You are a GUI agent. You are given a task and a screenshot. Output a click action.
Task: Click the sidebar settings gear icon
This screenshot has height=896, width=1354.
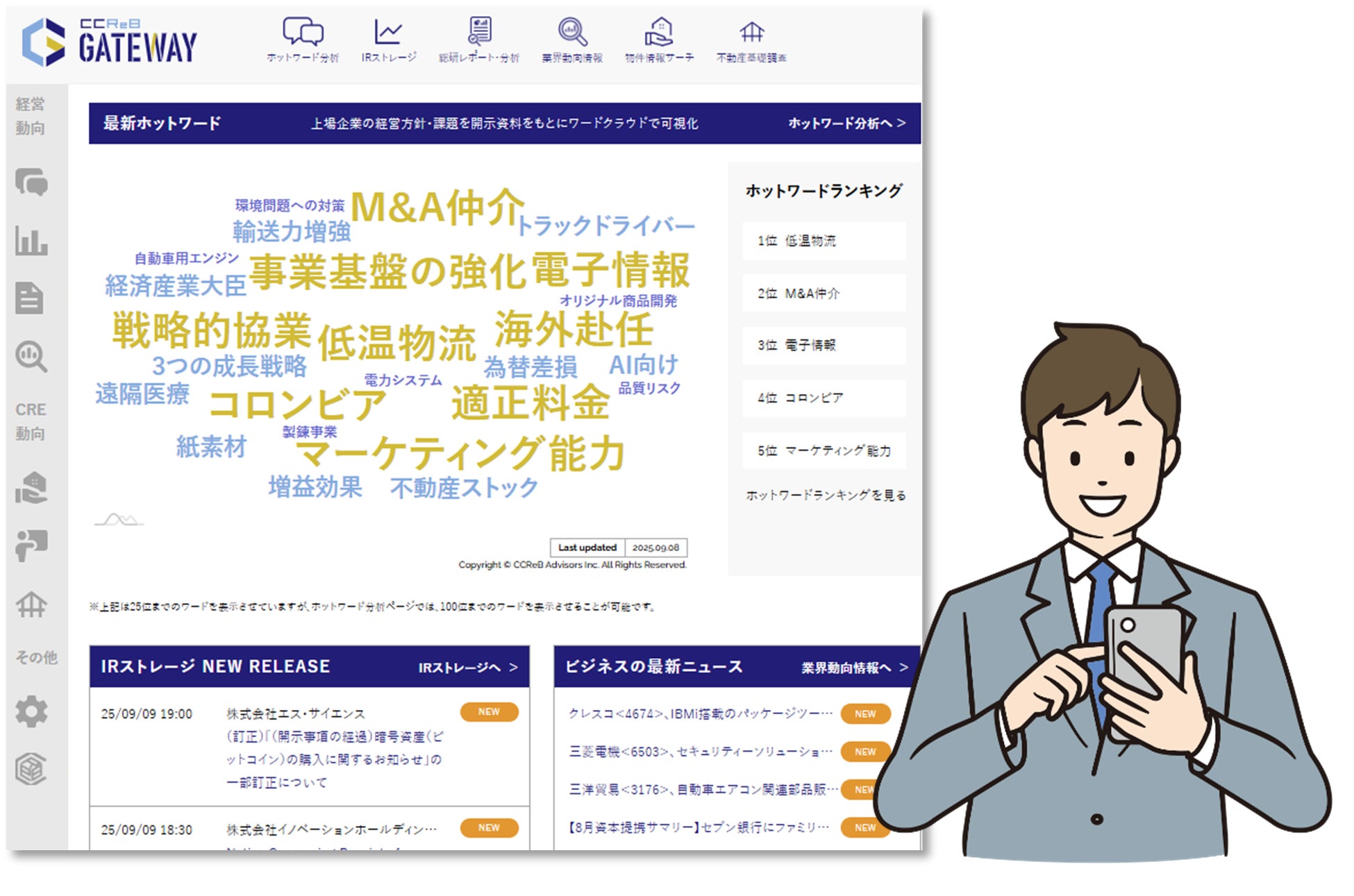[31, 712]
